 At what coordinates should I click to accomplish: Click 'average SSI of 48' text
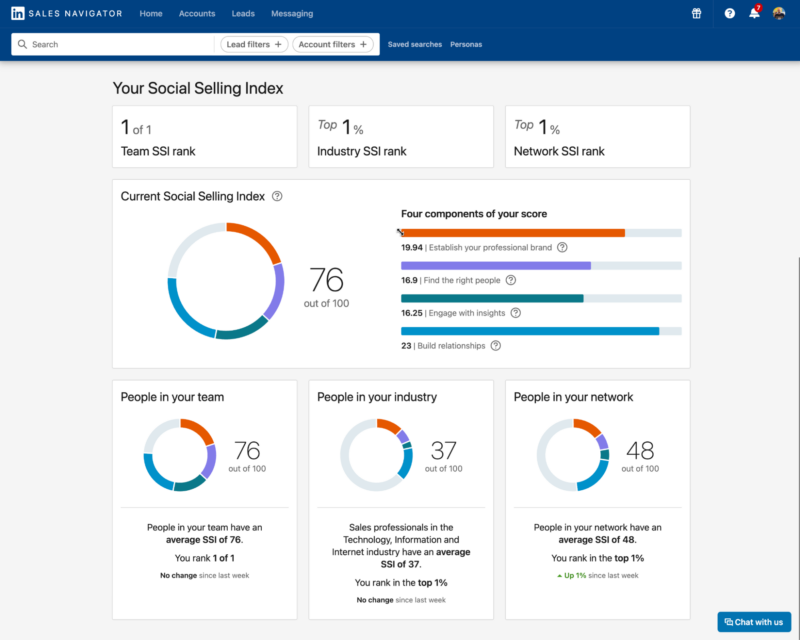pos(596,540)
